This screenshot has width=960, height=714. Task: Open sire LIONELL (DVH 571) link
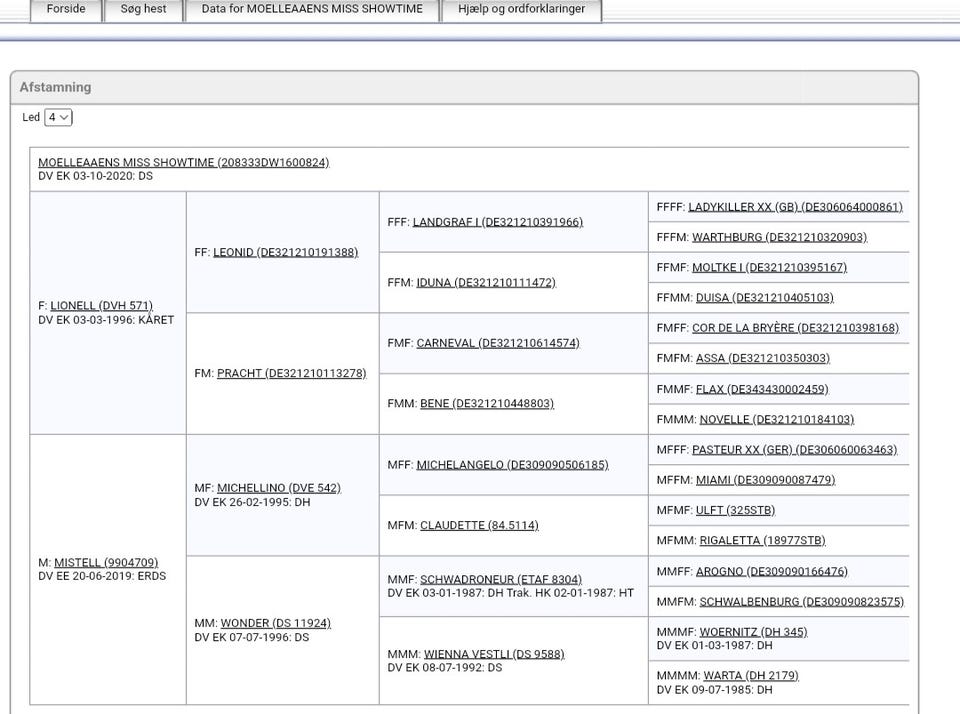[x=101, y=305]
